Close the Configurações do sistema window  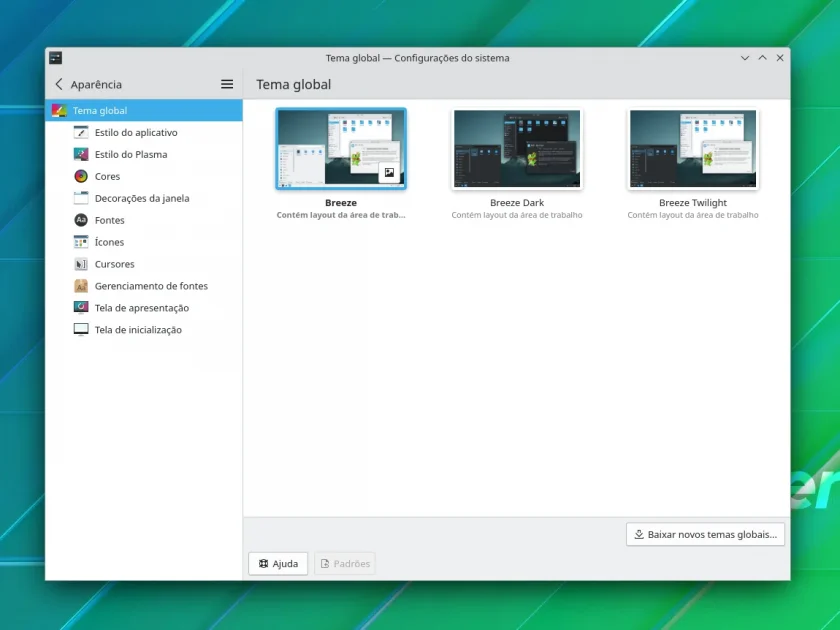(780, 58)
